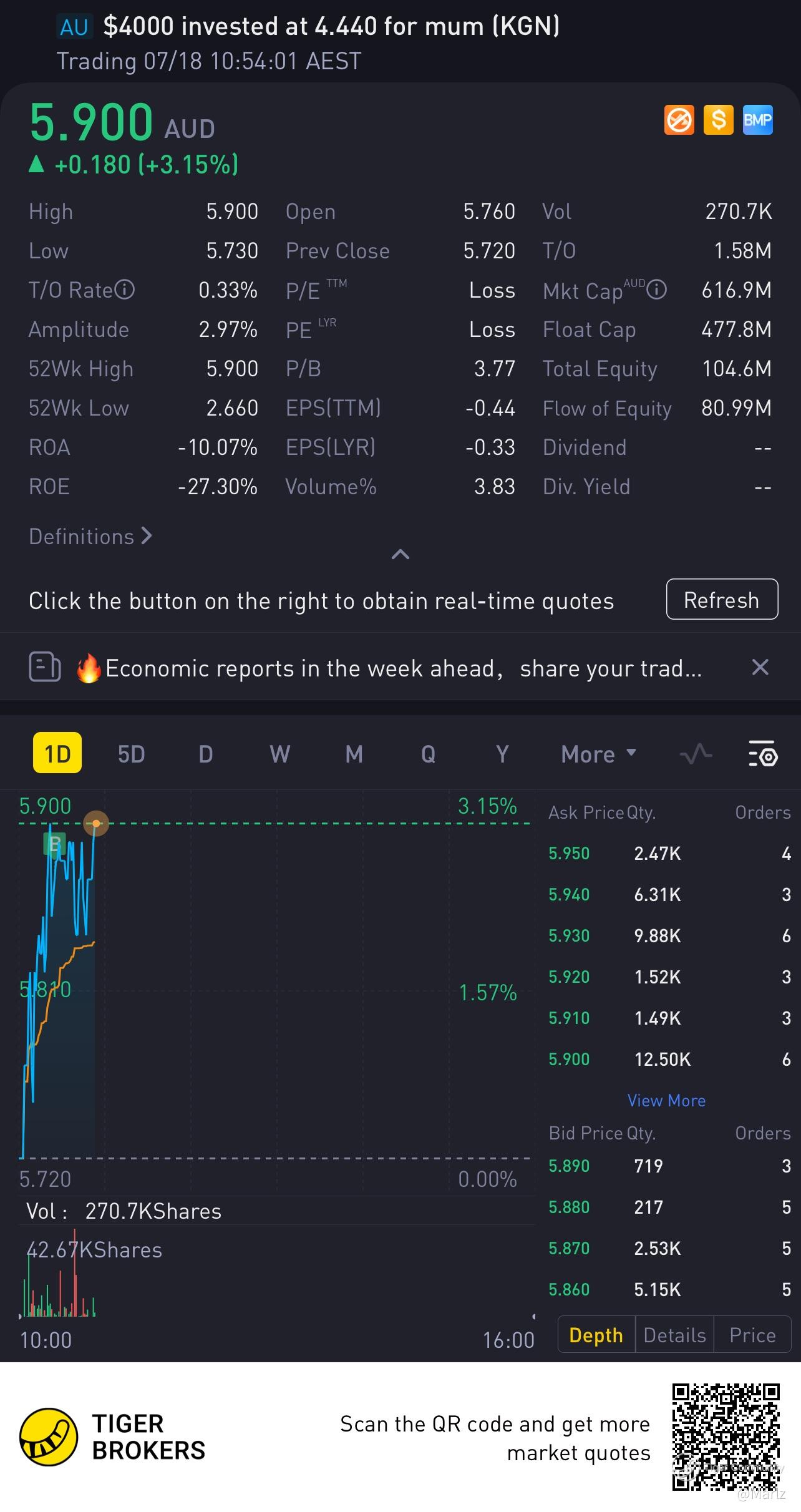The height and width of the screenshot is (1512, 801).
Task: Collapse the stock details panel chevron
Action: (x=400, y=554)
